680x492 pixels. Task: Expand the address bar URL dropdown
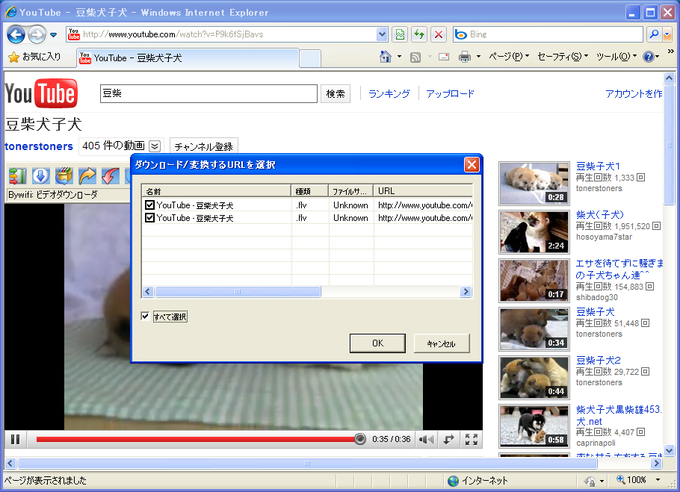tap(382, 34)
